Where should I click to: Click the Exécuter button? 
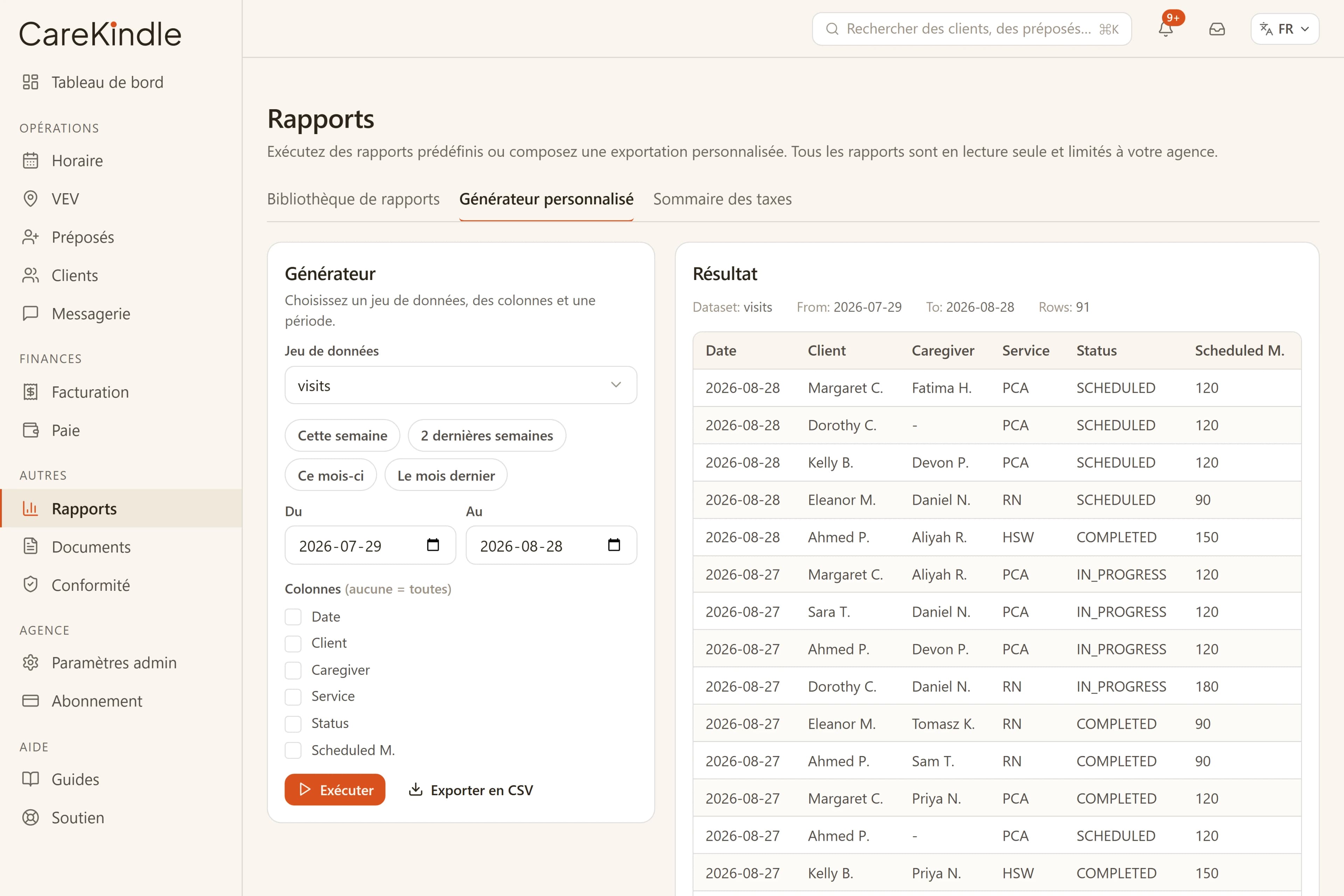335,790
